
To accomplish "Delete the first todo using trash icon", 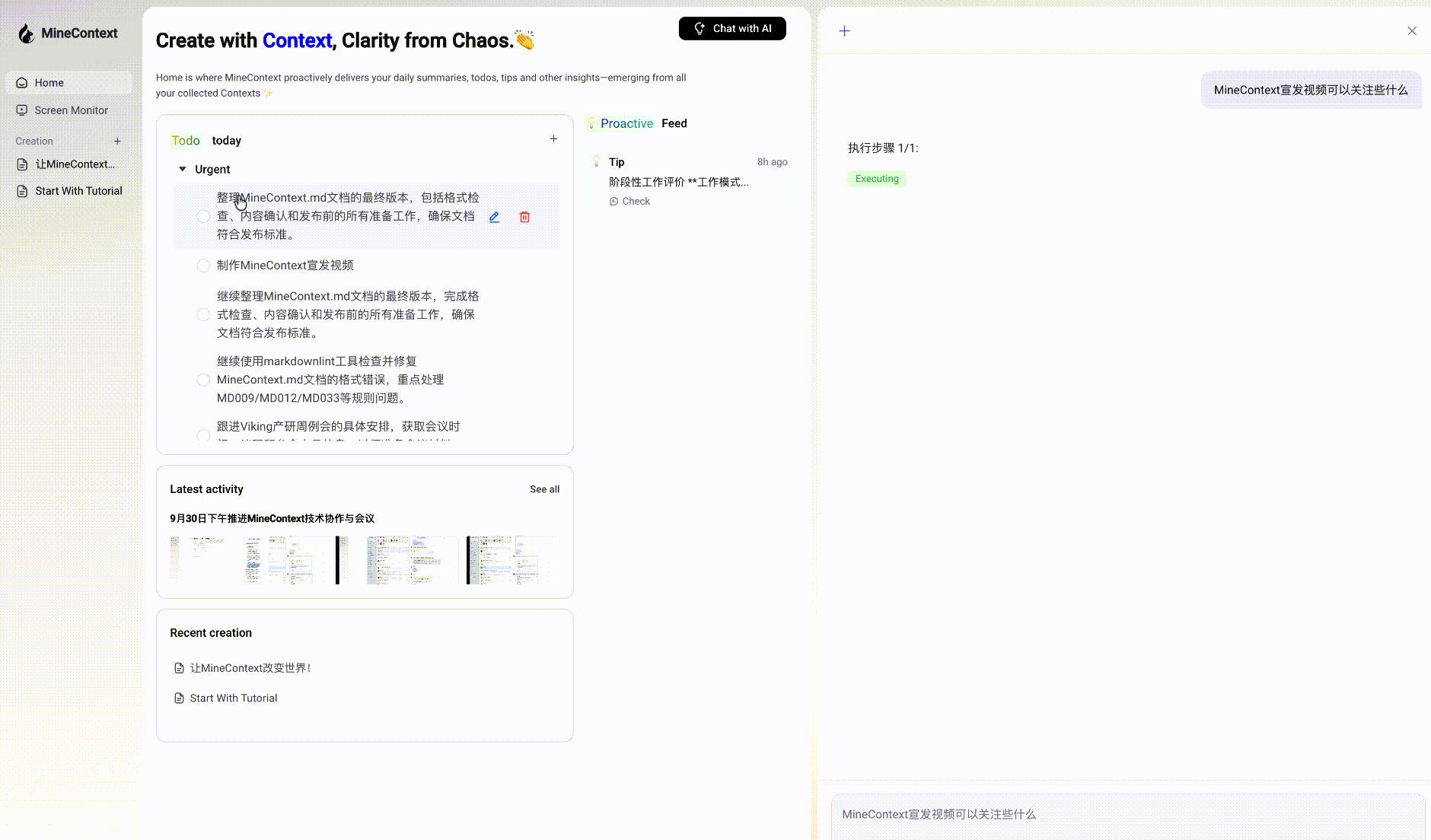I will (525, 217).
